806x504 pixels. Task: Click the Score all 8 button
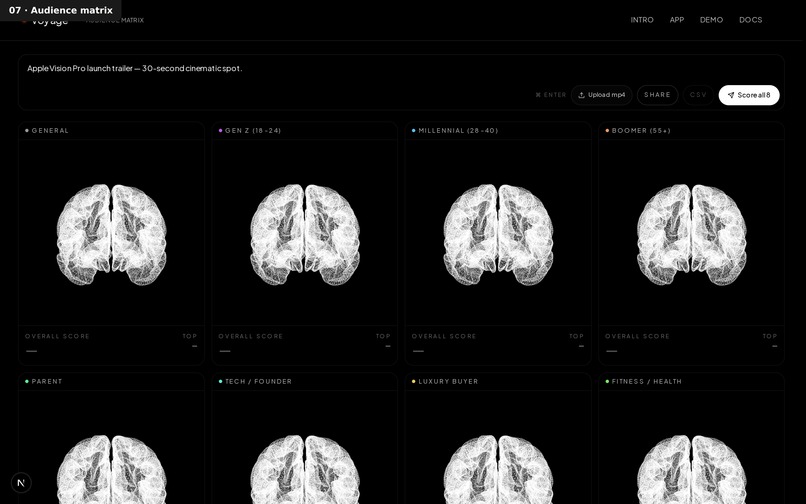[x=749, y=95]
